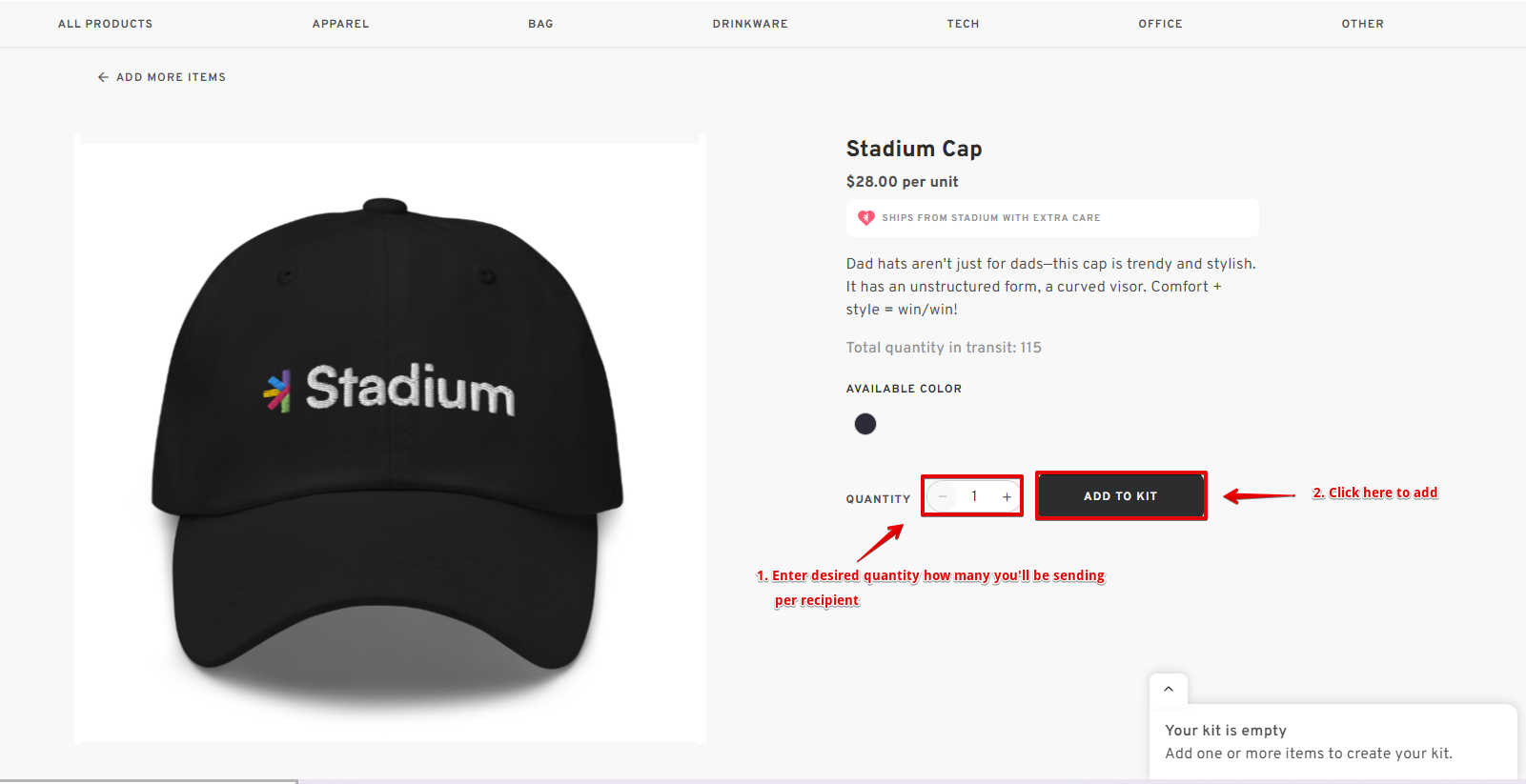This screenshot has height=784, width=1526.
Task: Decrease quantity with the minus button
Action: click(x=943, y=496)
